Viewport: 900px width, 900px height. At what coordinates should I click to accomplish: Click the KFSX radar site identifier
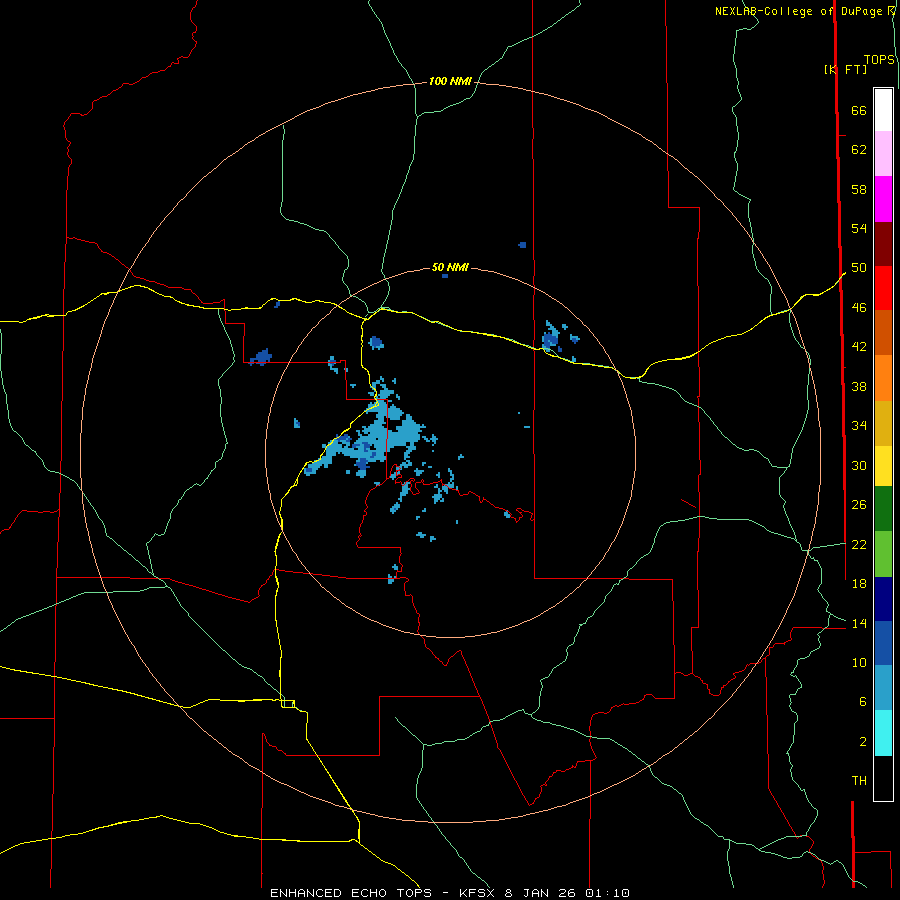click(x=476, y=893)
